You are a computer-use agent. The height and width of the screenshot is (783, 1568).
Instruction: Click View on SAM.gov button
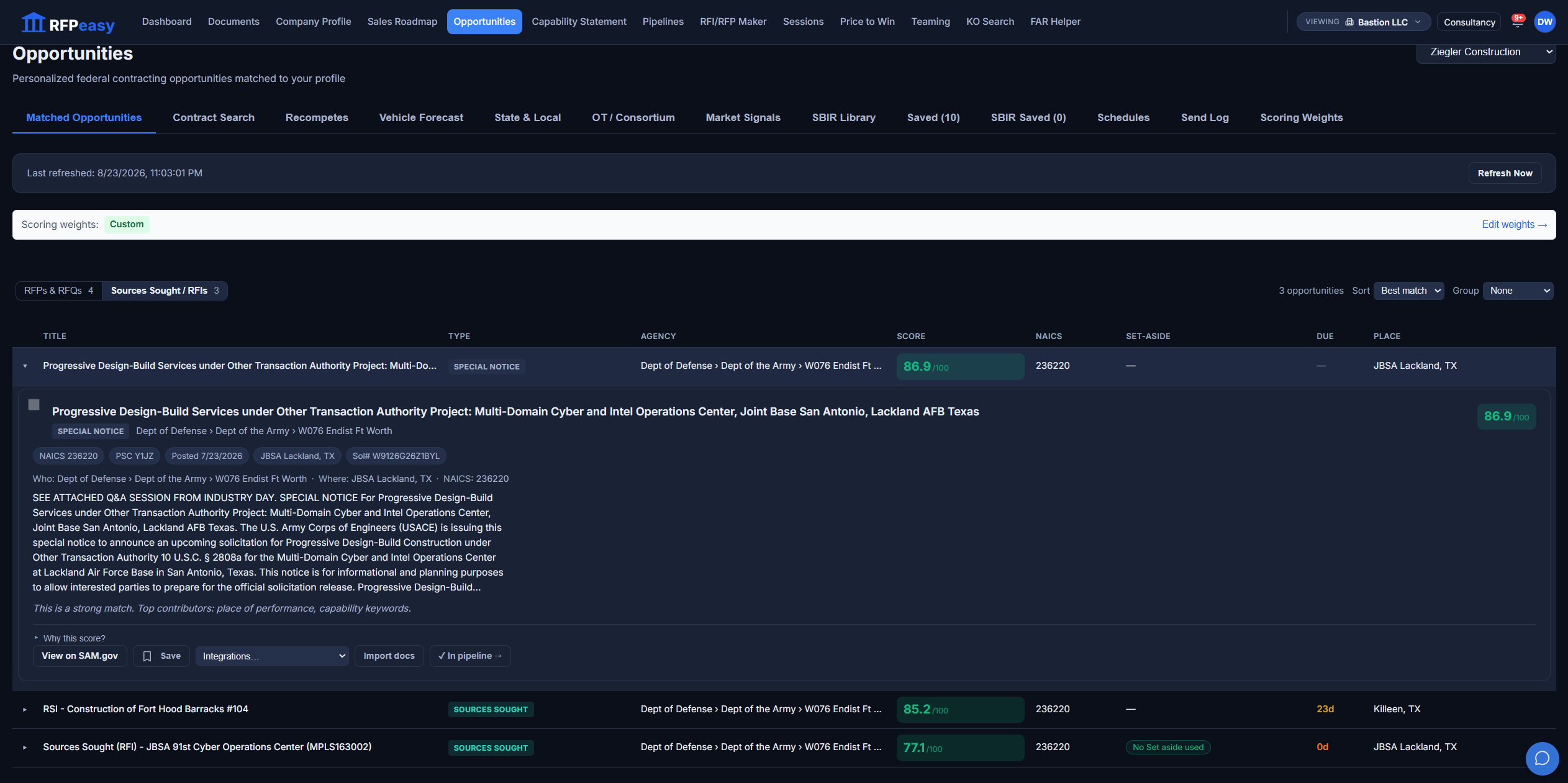(x=79, y=656)
